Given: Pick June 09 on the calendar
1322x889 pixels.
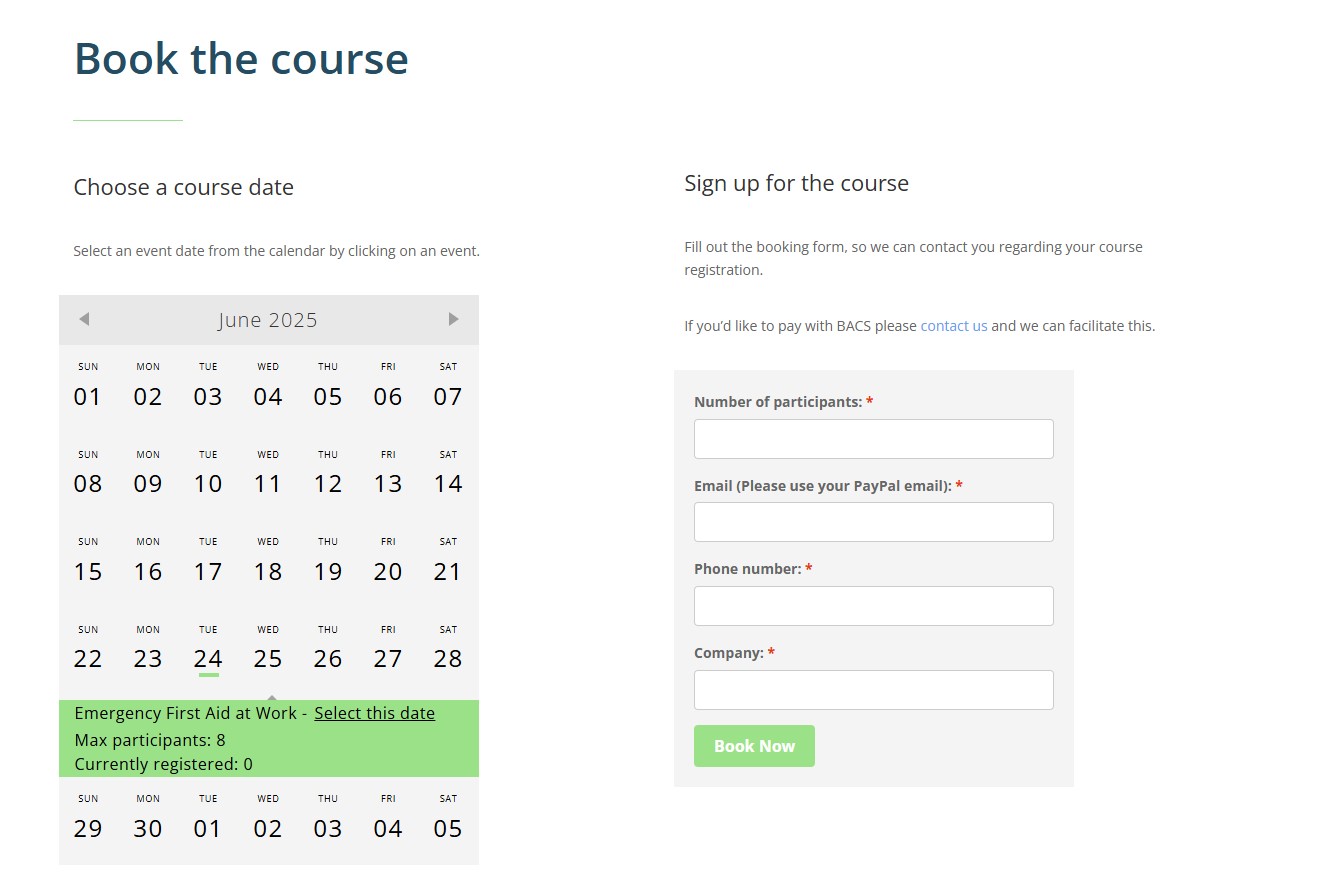Looking at the screenshot, I should pyautogui.click(x=148, y=484).
